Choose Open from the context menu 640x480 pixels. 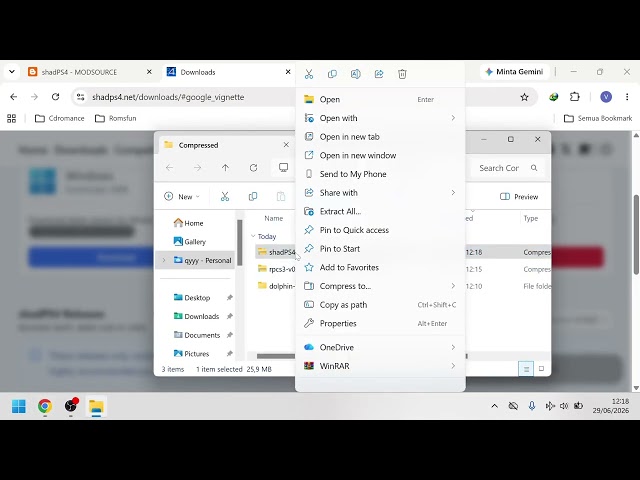pyautogui.click(x=380, y=99)
